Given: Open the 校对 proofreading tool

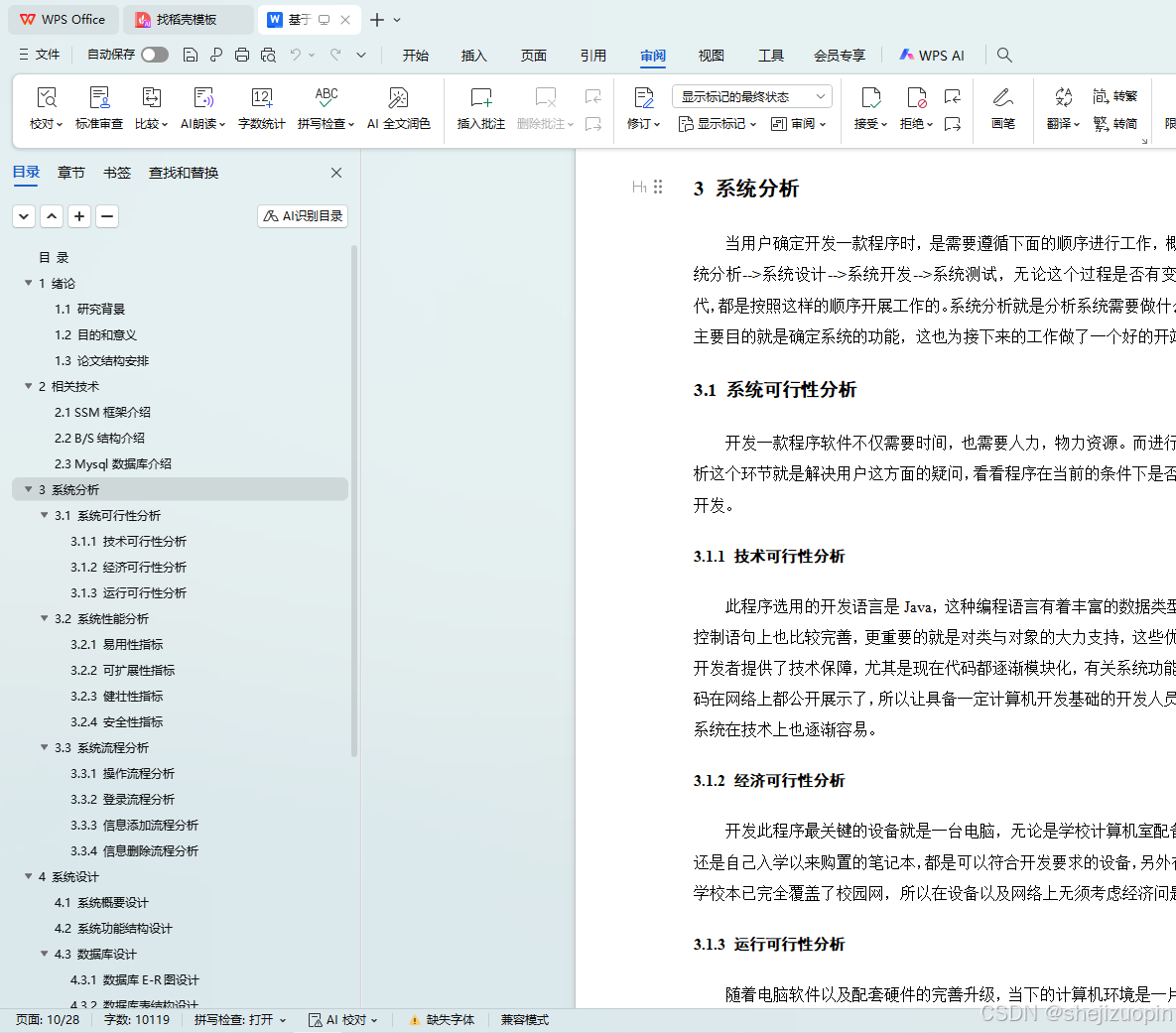Looking at the screenshot, I should click(46, 109).
